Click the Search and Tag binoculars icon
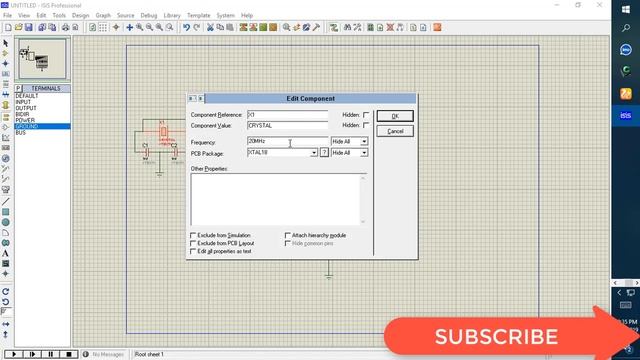This screenshot has width=640, height=360. (347, 27)
